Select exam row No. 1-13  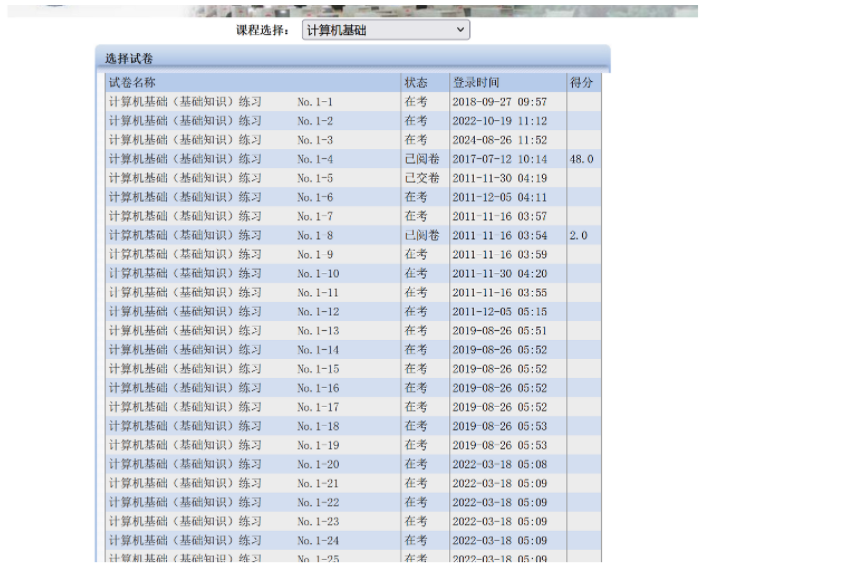353,331
